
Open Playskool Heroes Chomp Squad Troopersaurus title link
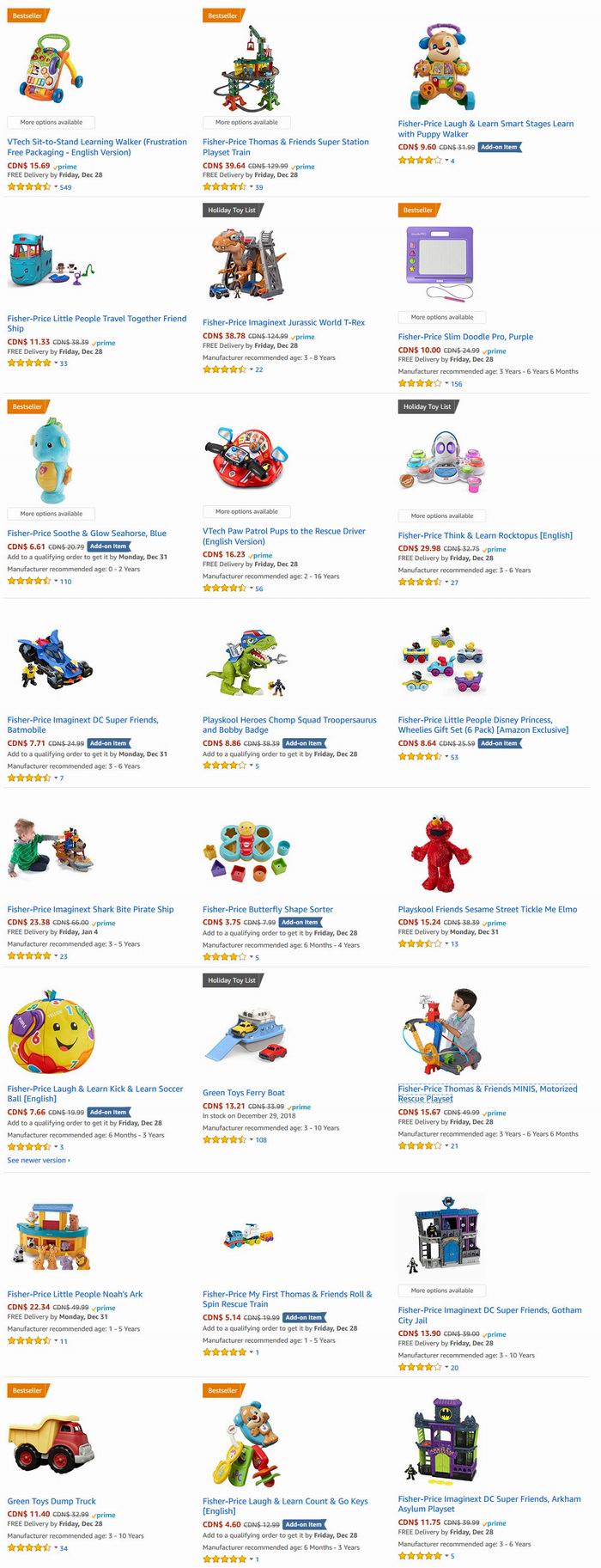[289, 724]
